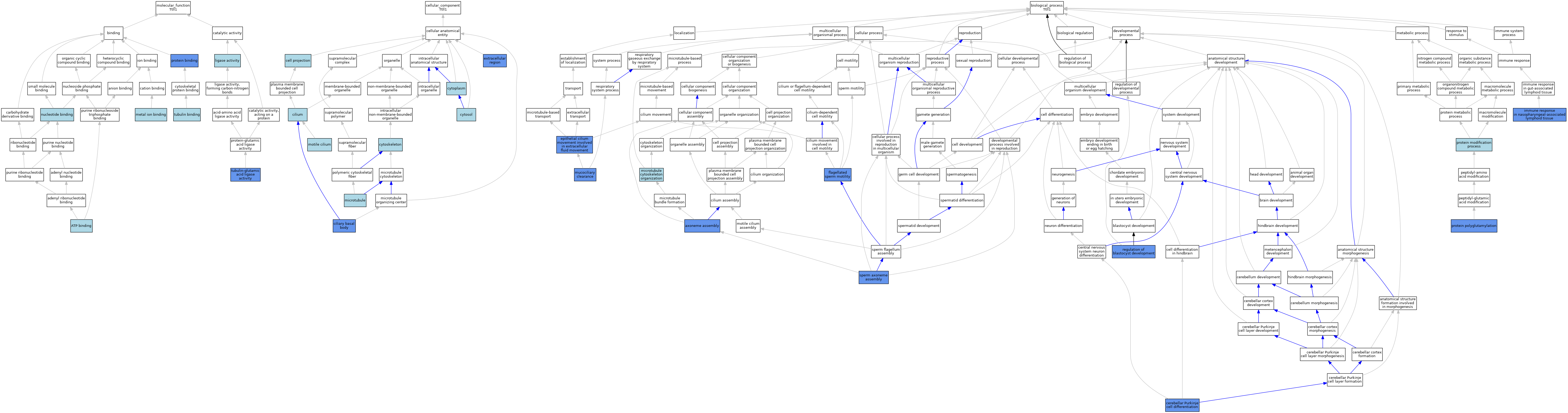Select the 'brain development' node
Screen dimensions: 1568x413
click(x=1276, y=200)
